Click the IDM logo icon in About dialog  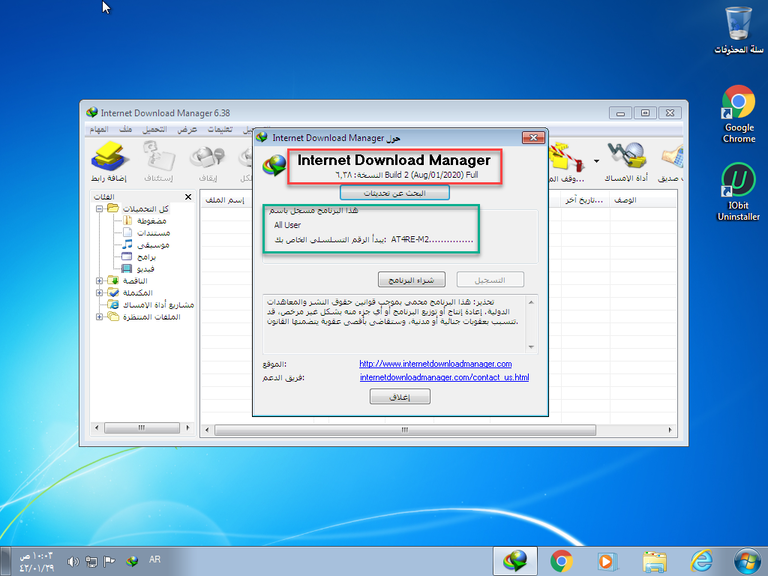tap(274, 165)
